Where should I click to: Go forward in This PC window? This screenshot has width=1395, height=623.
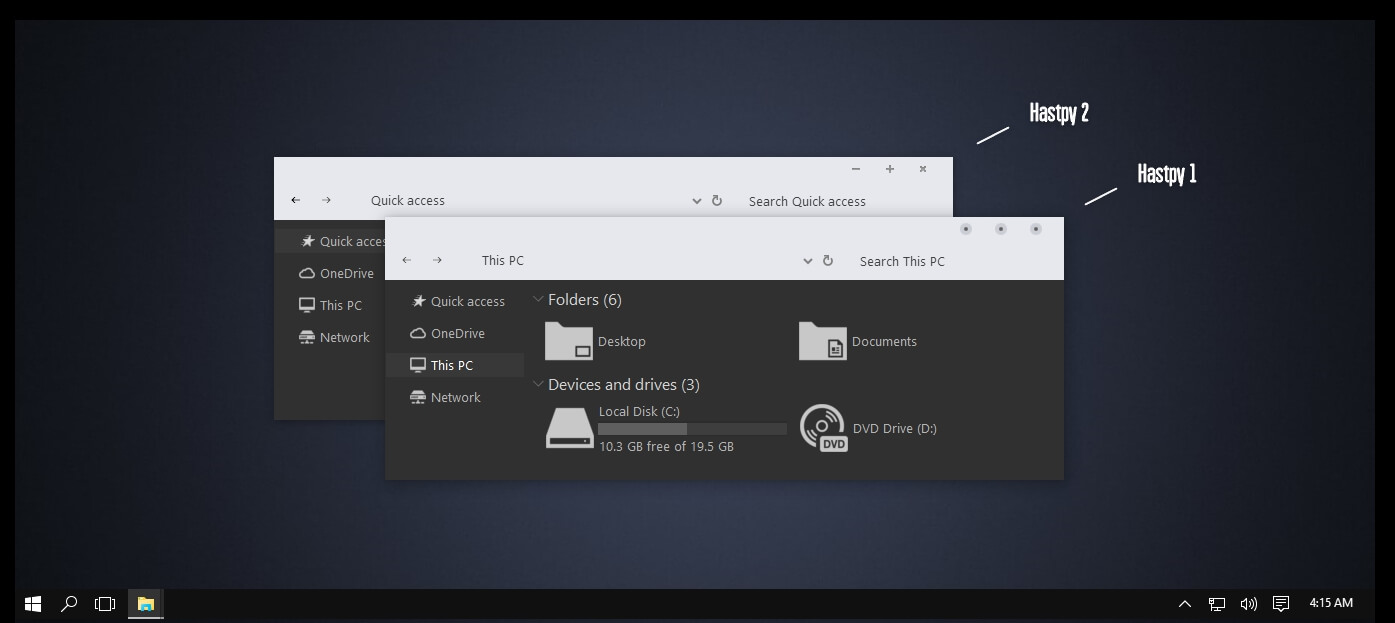pyautogui.click(x=437, y=260)
